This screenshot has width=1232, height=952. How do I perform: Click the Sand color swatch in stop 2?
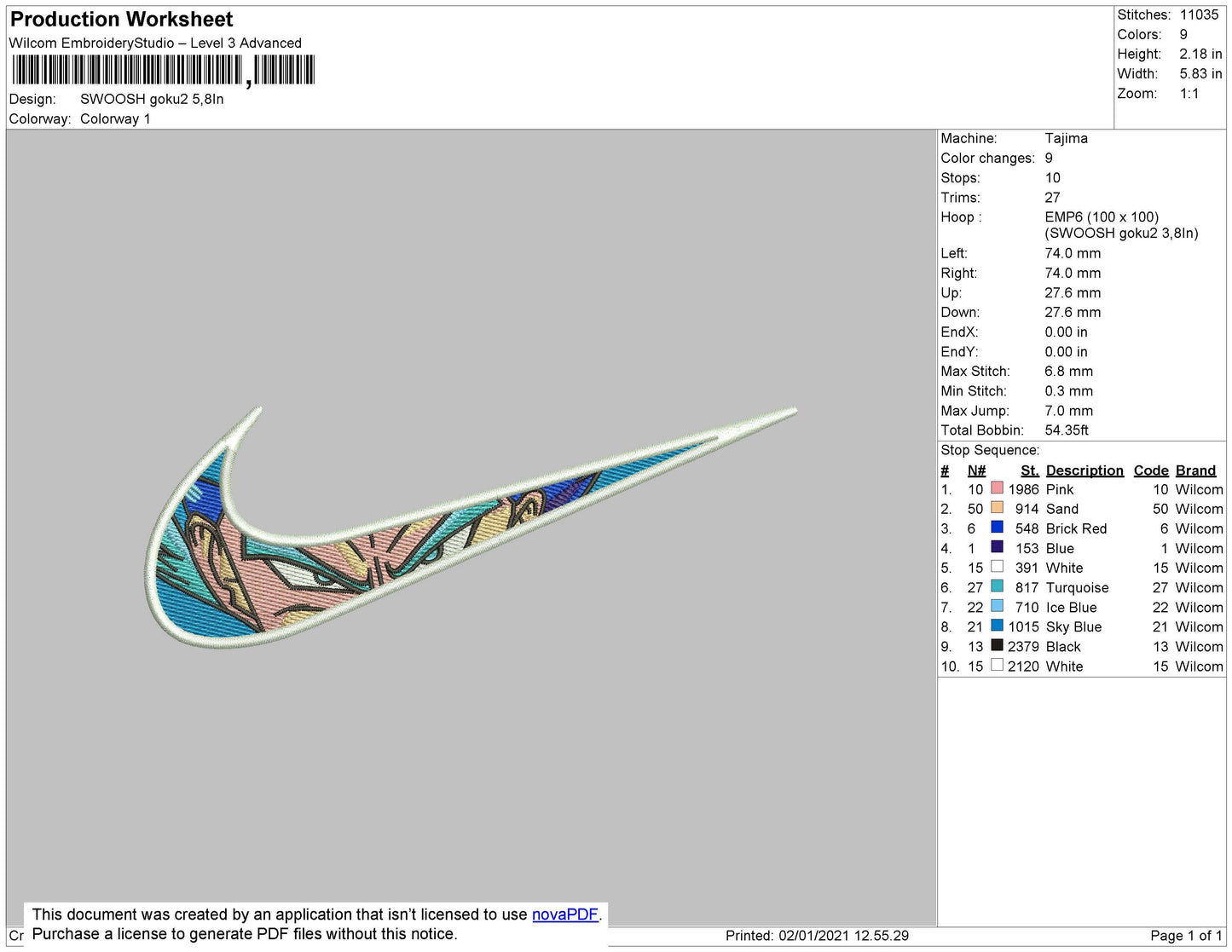pyautogui.click(x=997, y=508)
